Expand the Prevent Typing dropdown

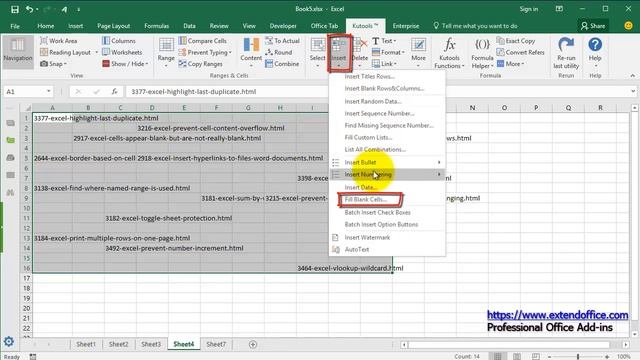(230, 52)
